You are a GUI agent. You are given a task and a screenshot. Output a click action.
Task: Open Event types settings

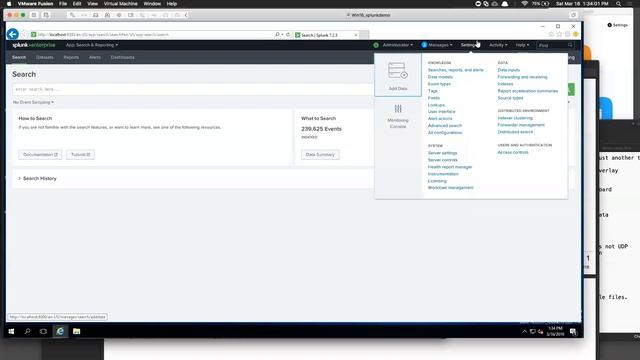439,84
